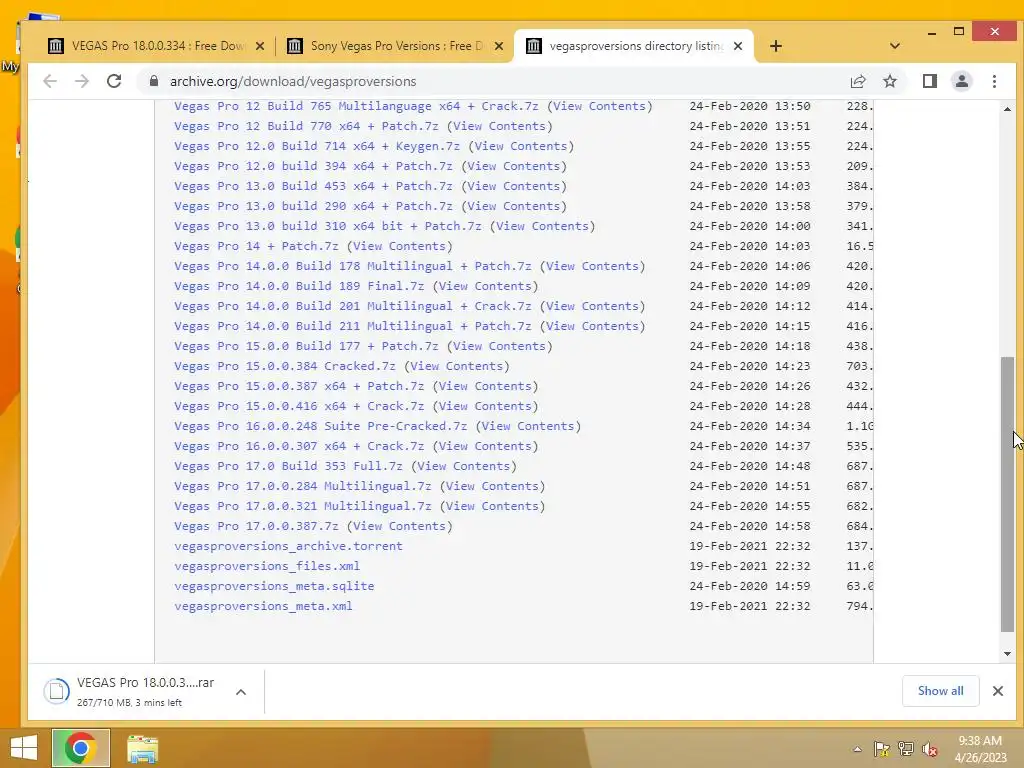Click the forward navigation arrow

[x=82, y=81]
